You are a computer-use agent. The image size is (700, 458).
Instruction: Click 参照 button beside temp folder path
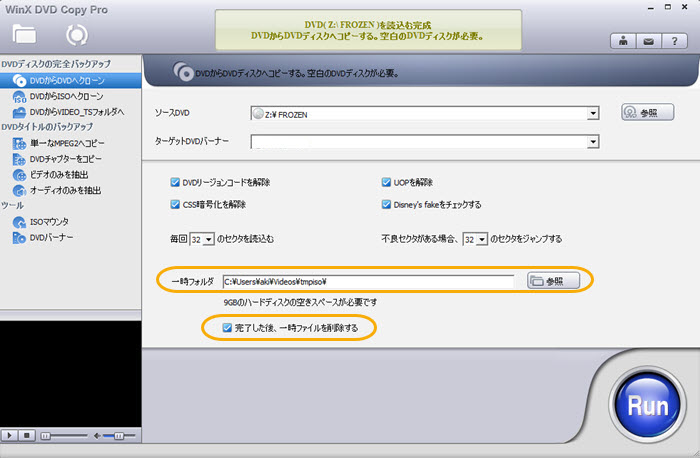(553, 281)
